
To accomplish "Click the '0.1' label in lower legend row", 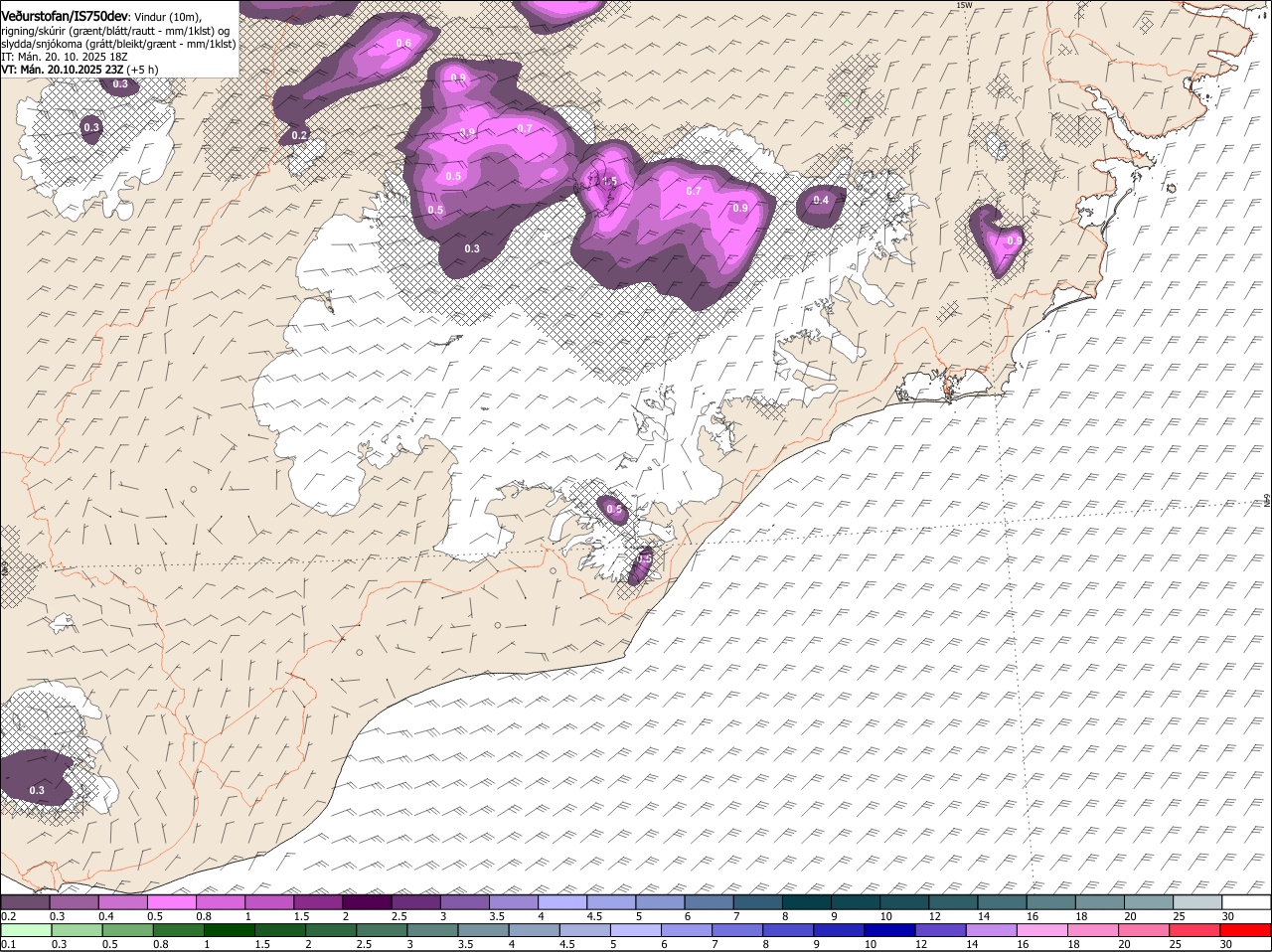I will [8, 944].
